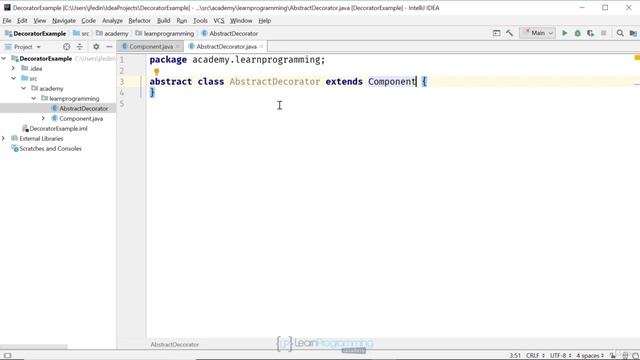This screenshot has height=360, width=640.
Task: Click horizontal scrollbar under Project panel
Action: (x=34, y=347)
